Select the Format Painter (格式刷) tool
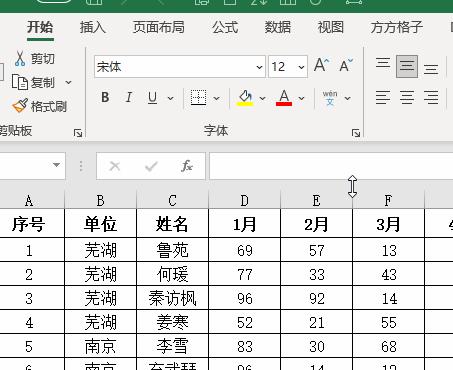The width and height of the screenshot is (453, 370). (40, 106)
